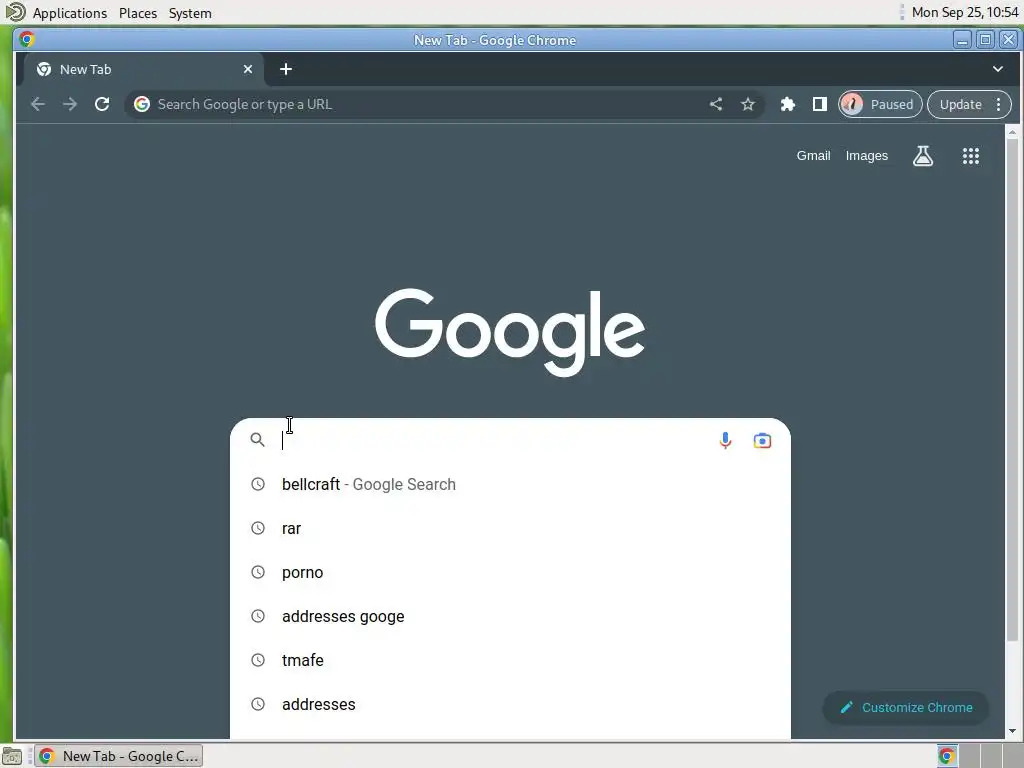Click the scrollbar down arrow
1024x768 pixels.
[1012, 731]
